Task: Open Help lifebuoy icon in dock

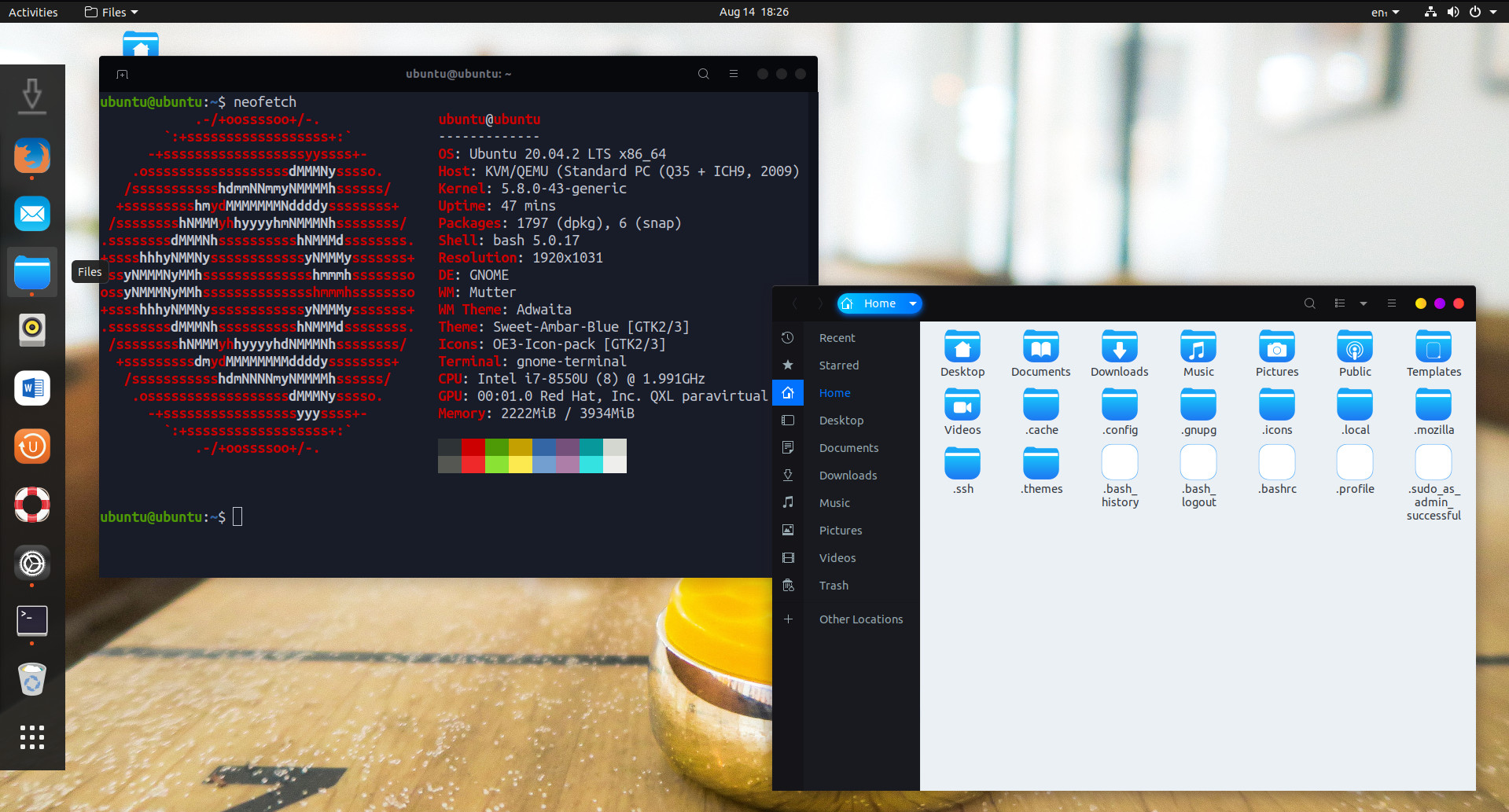Action: click(x=32, y=505)
